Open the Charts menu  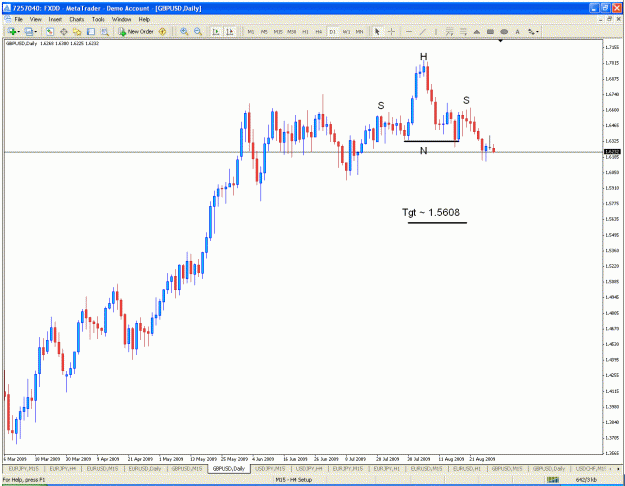tap(77, 19)
